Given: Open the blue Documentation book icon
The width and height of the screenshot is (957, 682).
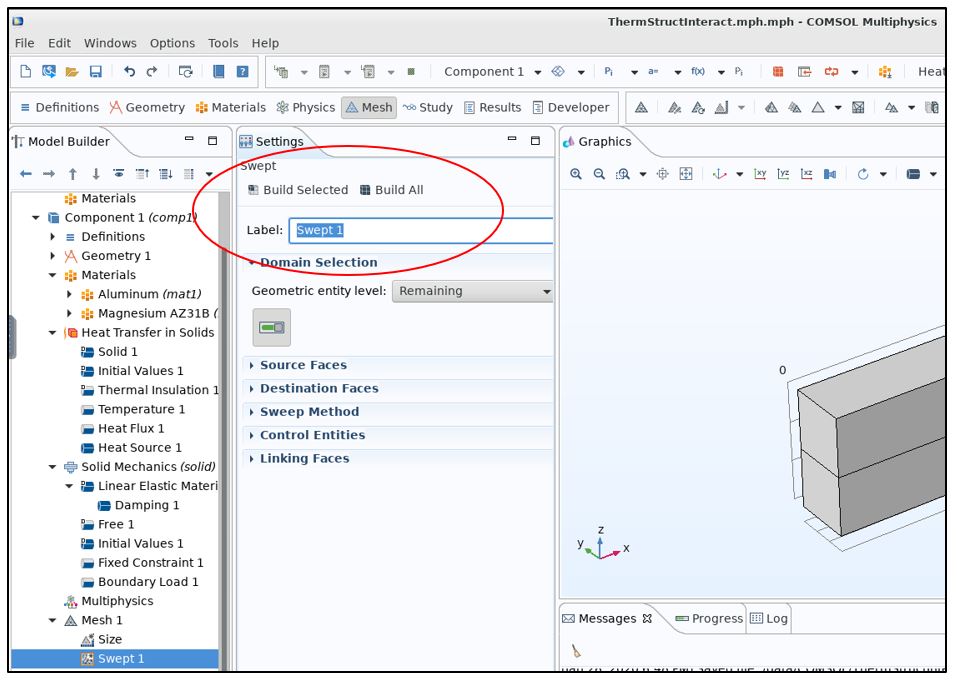Looking at the screenshot, I should point(218,71).
